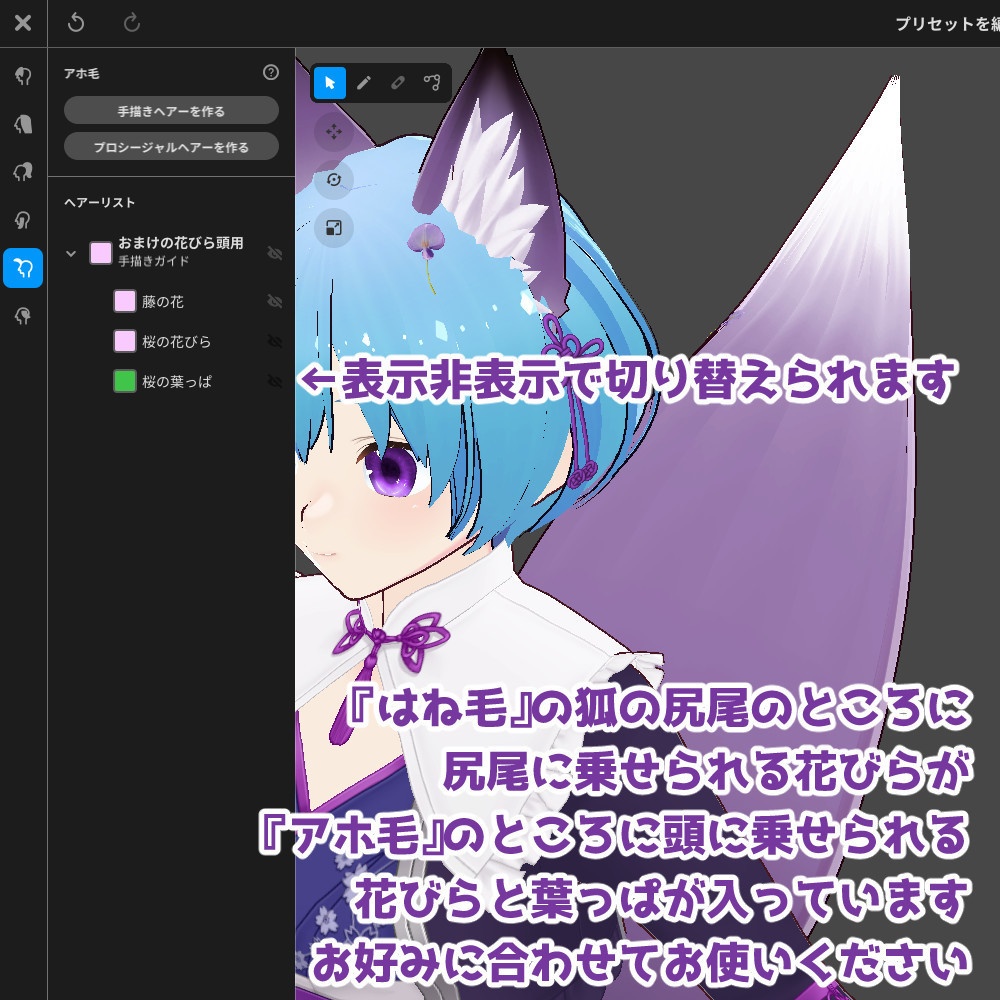Click the undo arrow in top toolbar

click(77, 22)
